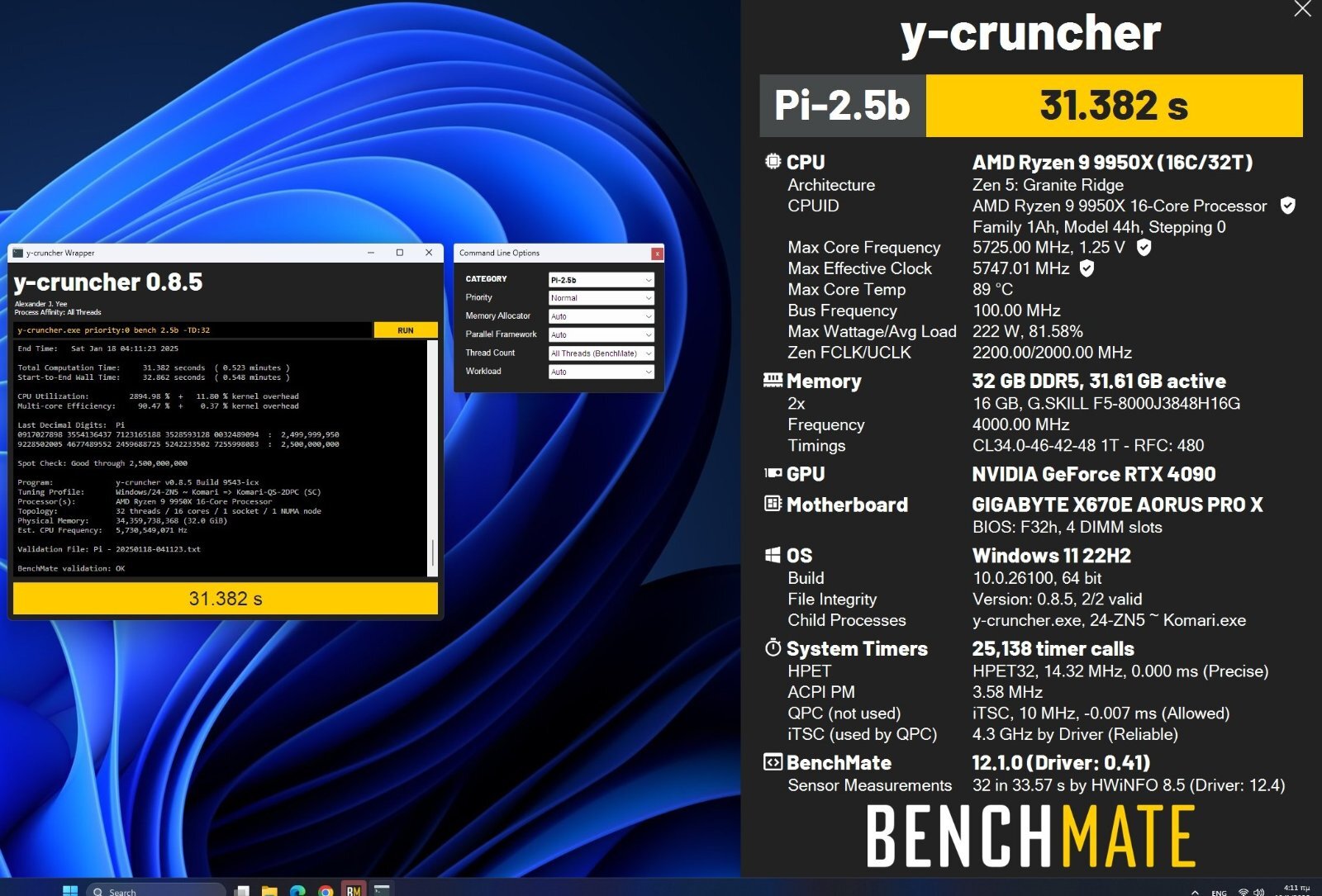Screen dimensions: 1322x896
Task: Click the System Timers stopwatch icon
Action: pos(773,647)
